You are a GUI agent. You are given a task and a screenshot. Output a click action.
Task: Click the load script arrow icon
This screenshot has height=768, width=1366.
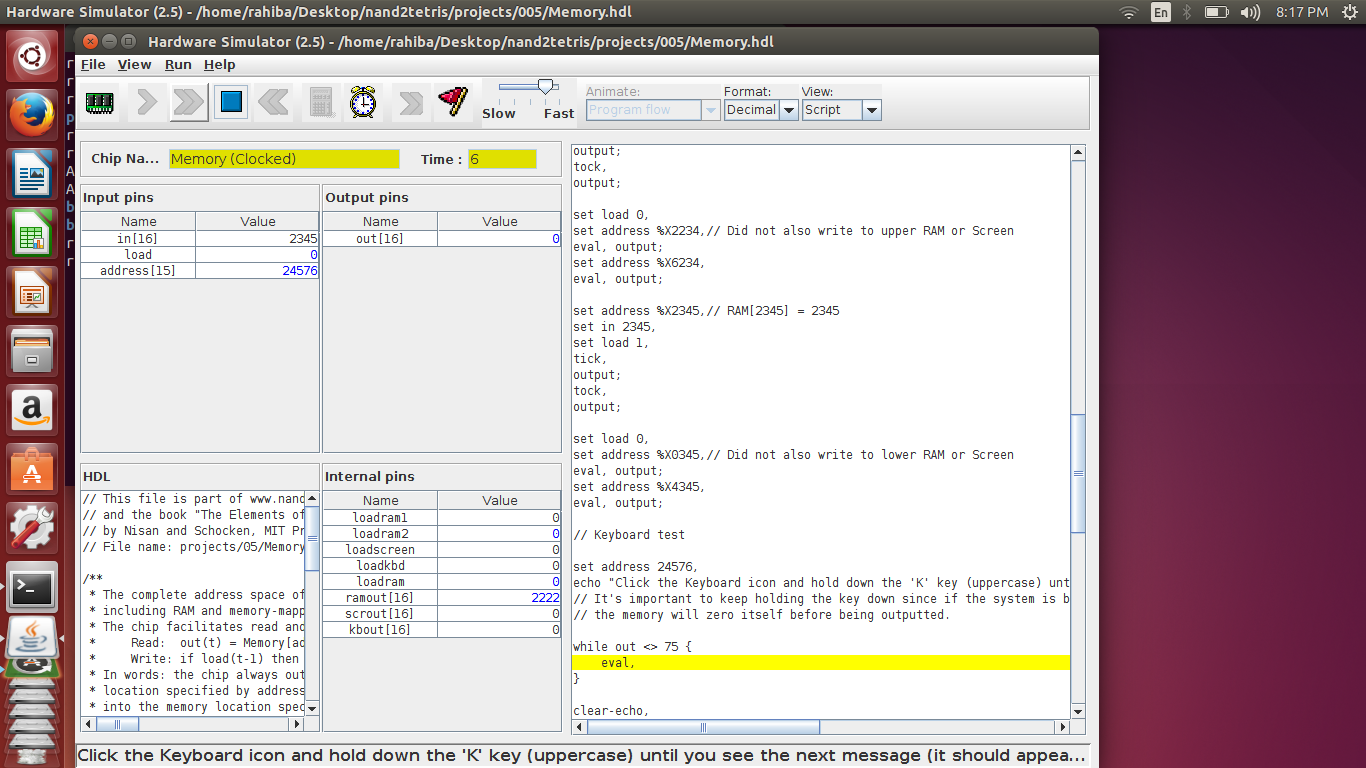[410, 102]
